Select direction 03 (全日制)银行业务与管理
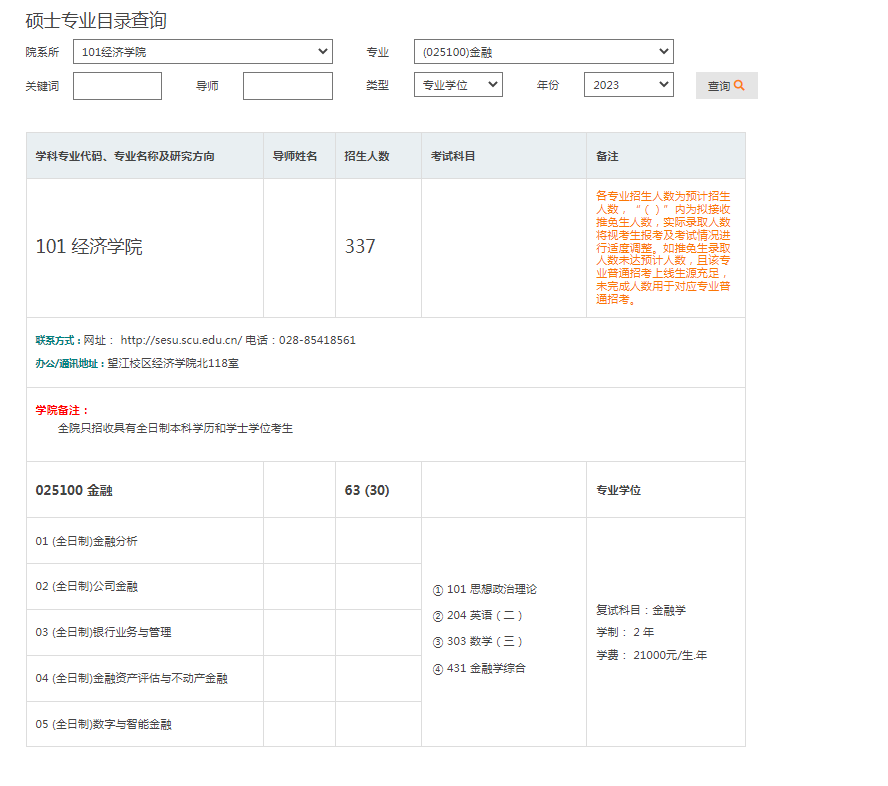 point(103,633)
